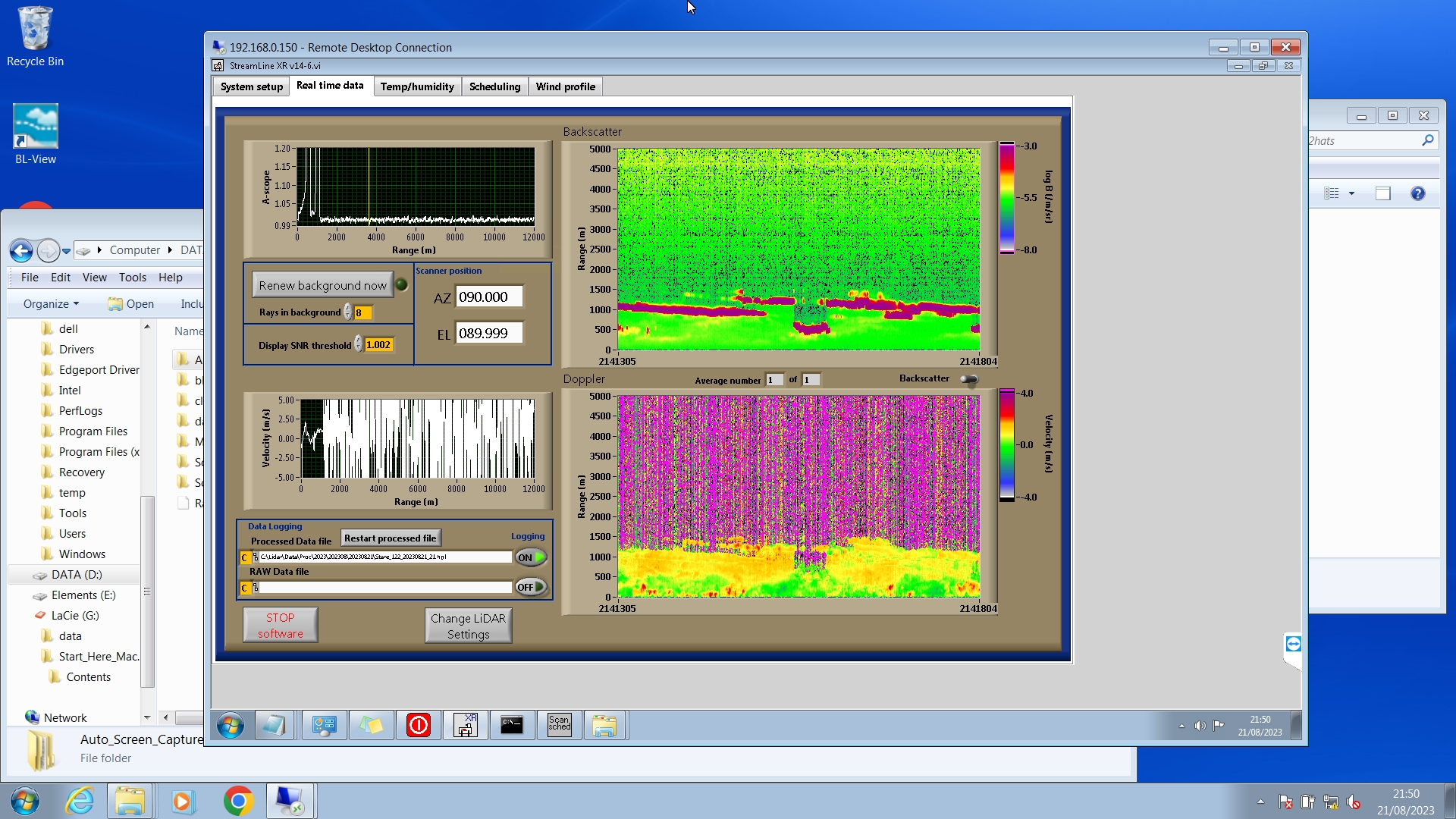Click the red power icon in remote taskbar
Viewport: 1456px width, 819px height.
click(418, 725)
